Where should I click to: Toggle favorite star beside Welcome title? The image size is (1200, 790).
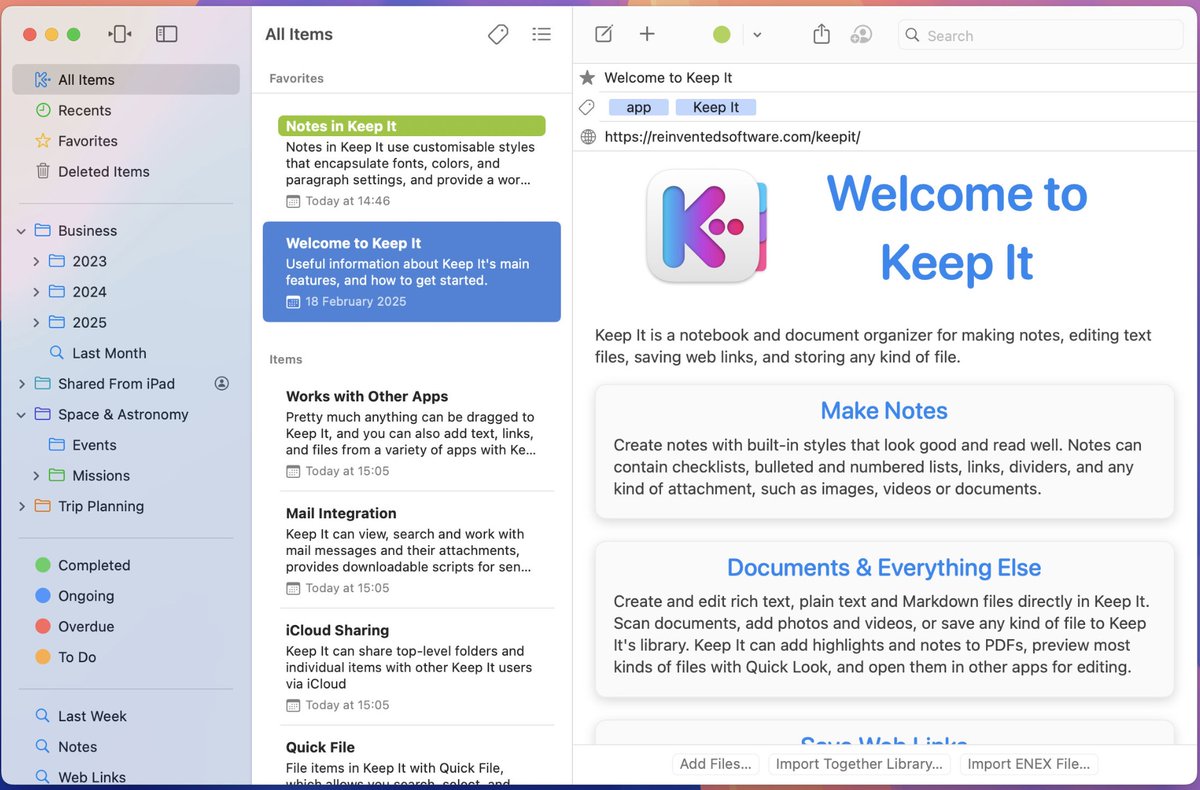[587, 77]
